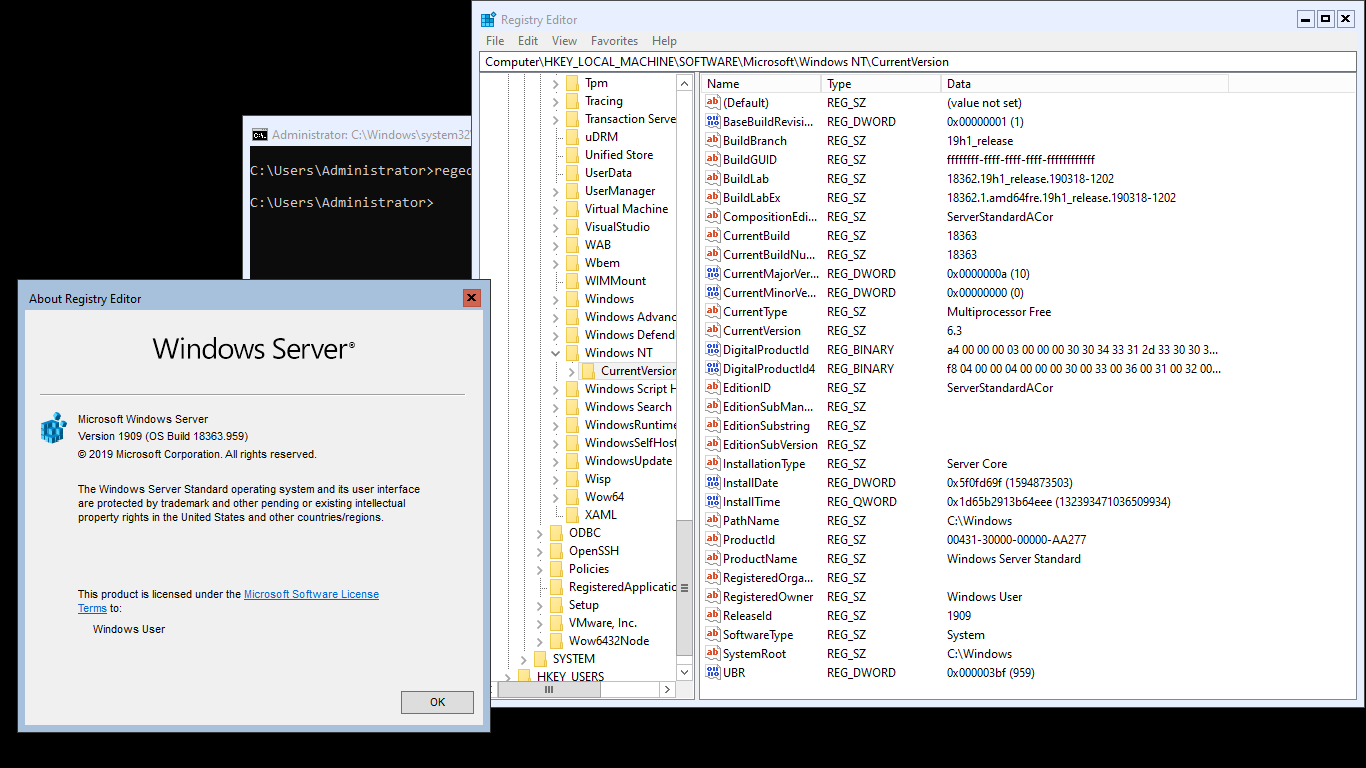
Task: Expand the CurrentVersion key in the tree
Action: [572, 371]
